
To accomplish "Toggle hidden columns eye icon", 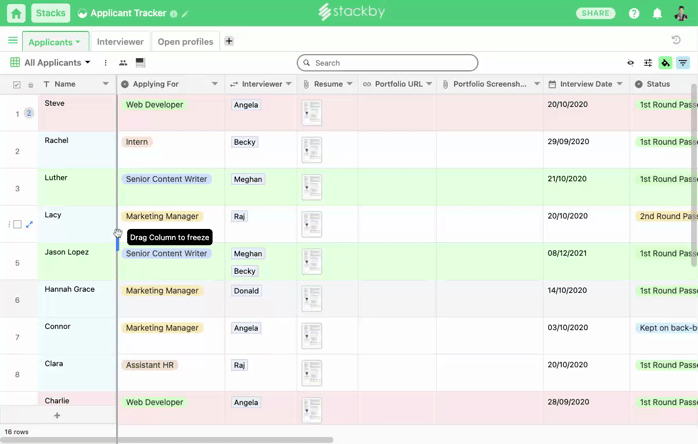I will tap(630, 63).
